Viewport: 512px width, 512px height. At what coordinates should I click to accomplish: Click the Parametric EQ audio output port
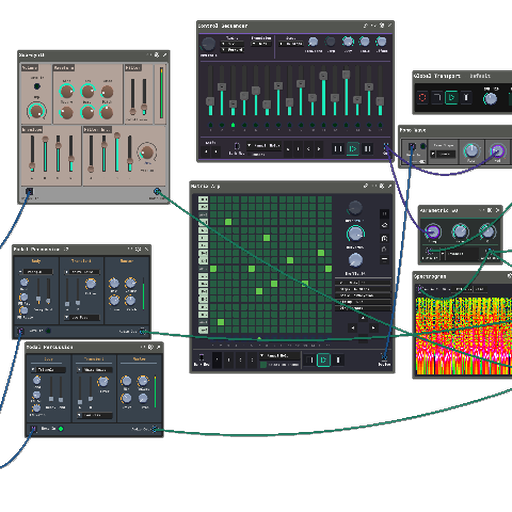(489, 251)
